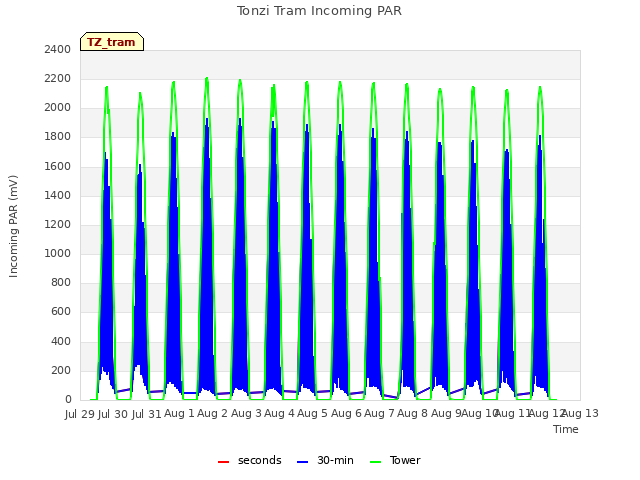Click the green Tower legend swatch

[375, 462]
